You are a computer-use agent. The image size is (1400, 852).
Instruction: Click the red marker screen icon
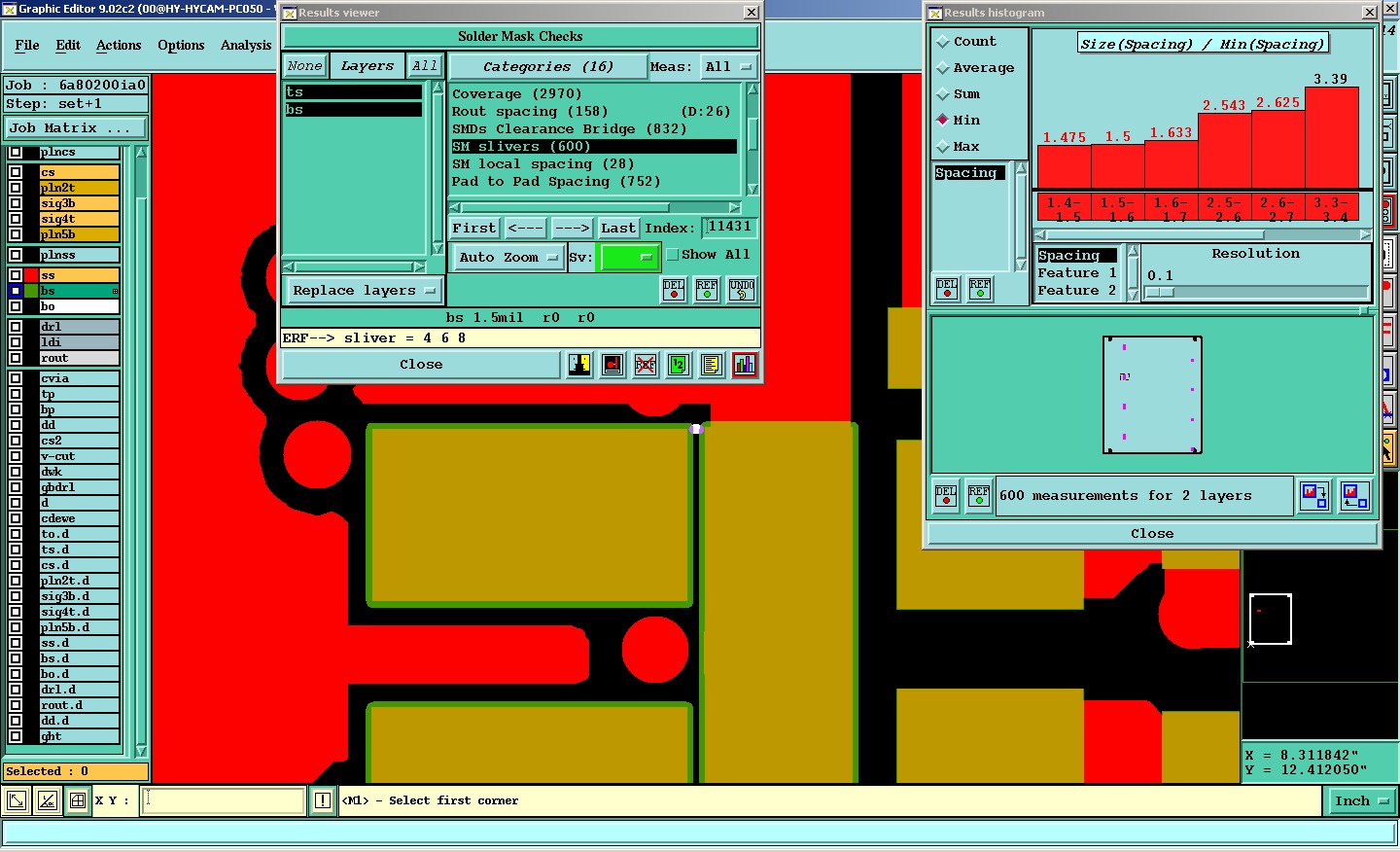pyautogui.click(x=612, y=365)
